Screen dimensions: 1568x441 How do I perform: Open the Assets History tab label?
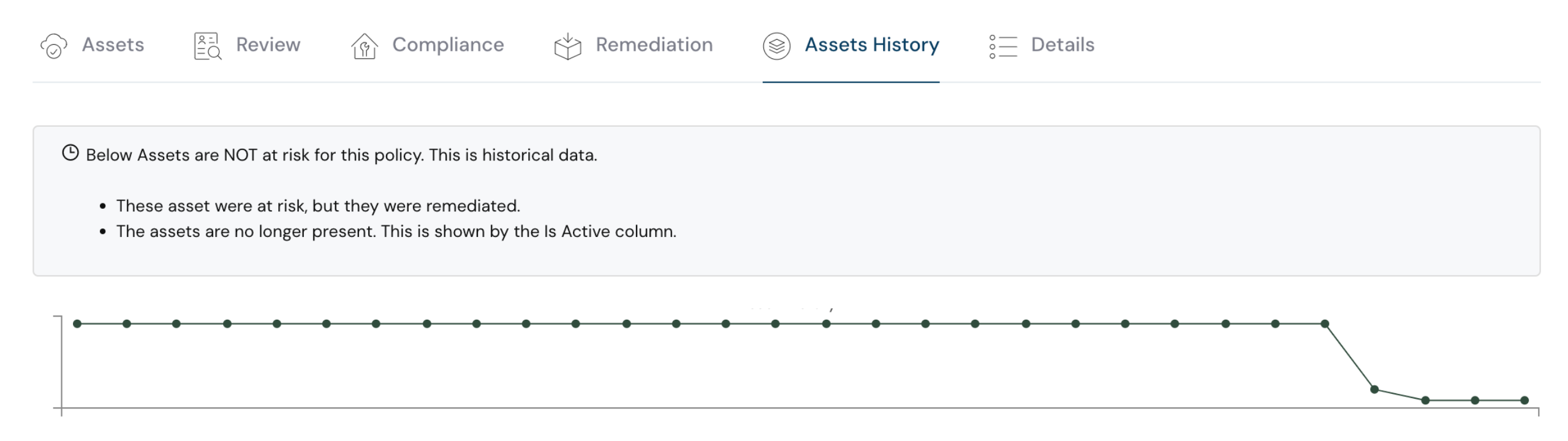point(871,45)
